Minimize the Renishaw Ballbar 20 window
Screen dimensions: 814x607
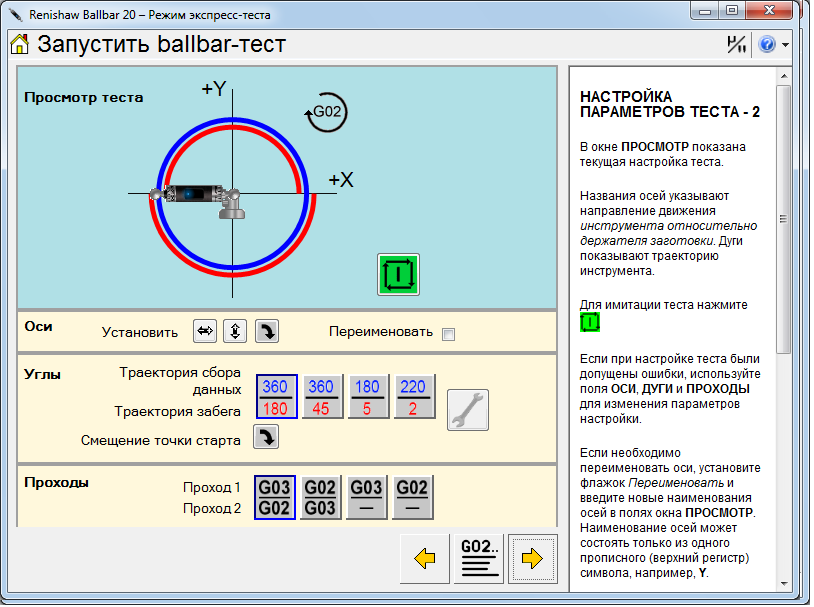(706, 10)
